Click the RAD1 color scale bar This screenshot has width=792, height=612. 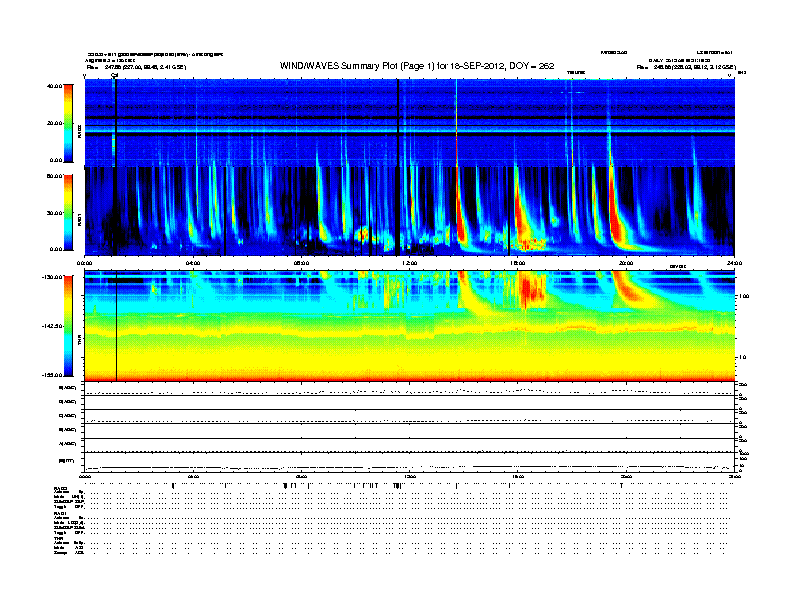(x=68, y=212)
